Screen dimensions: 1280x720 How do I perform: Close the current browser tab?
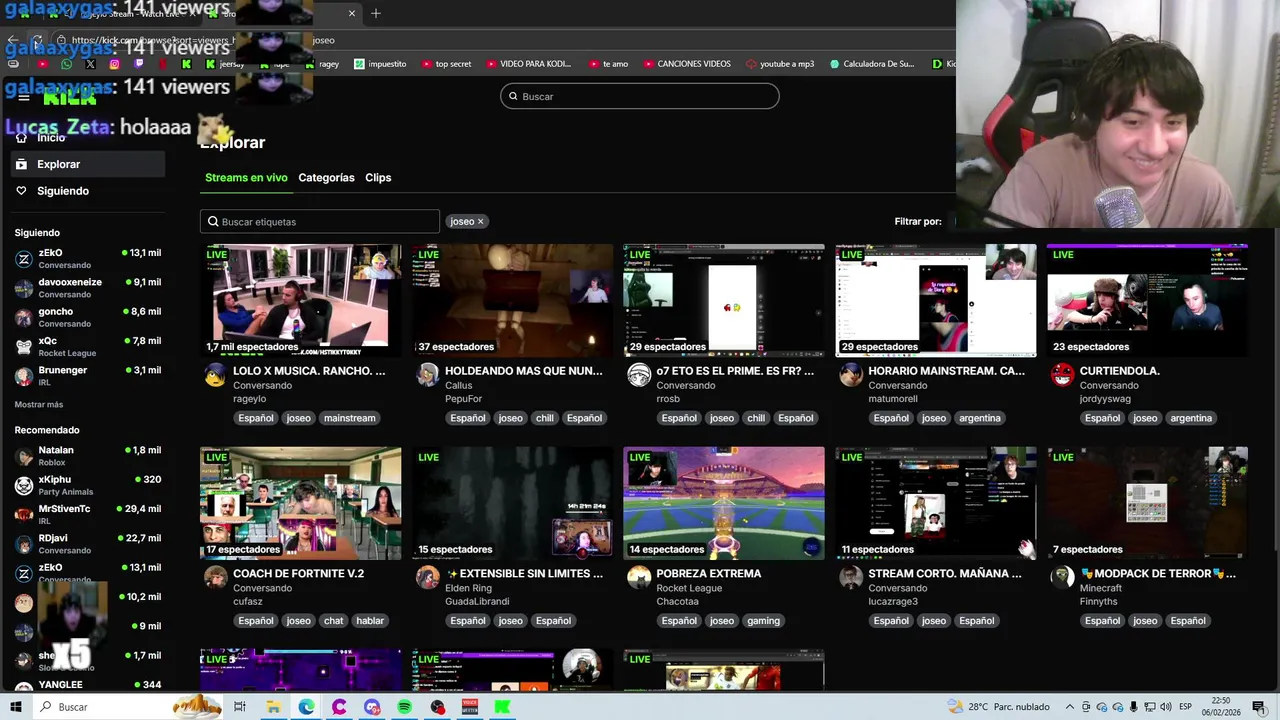click(x=352, y=13)
